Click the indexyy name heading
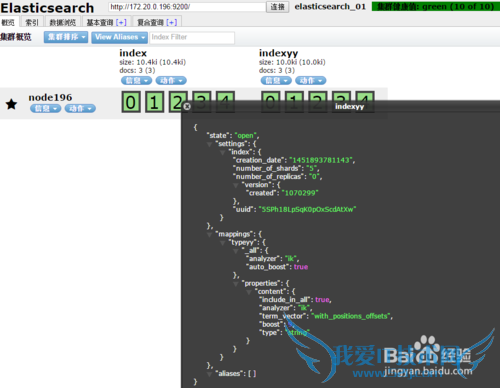Image resolution: width=500 pixels, height=388 pixels. (x=279, y=53)
